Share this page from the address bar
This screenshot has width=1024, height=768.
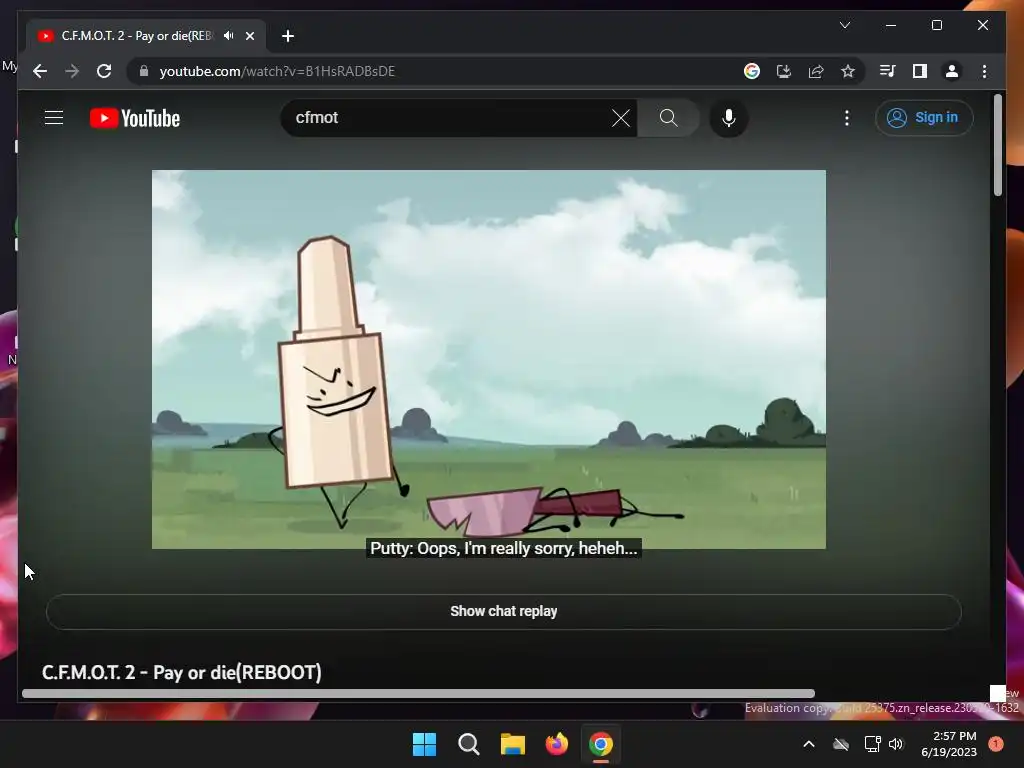click(816, 71)
